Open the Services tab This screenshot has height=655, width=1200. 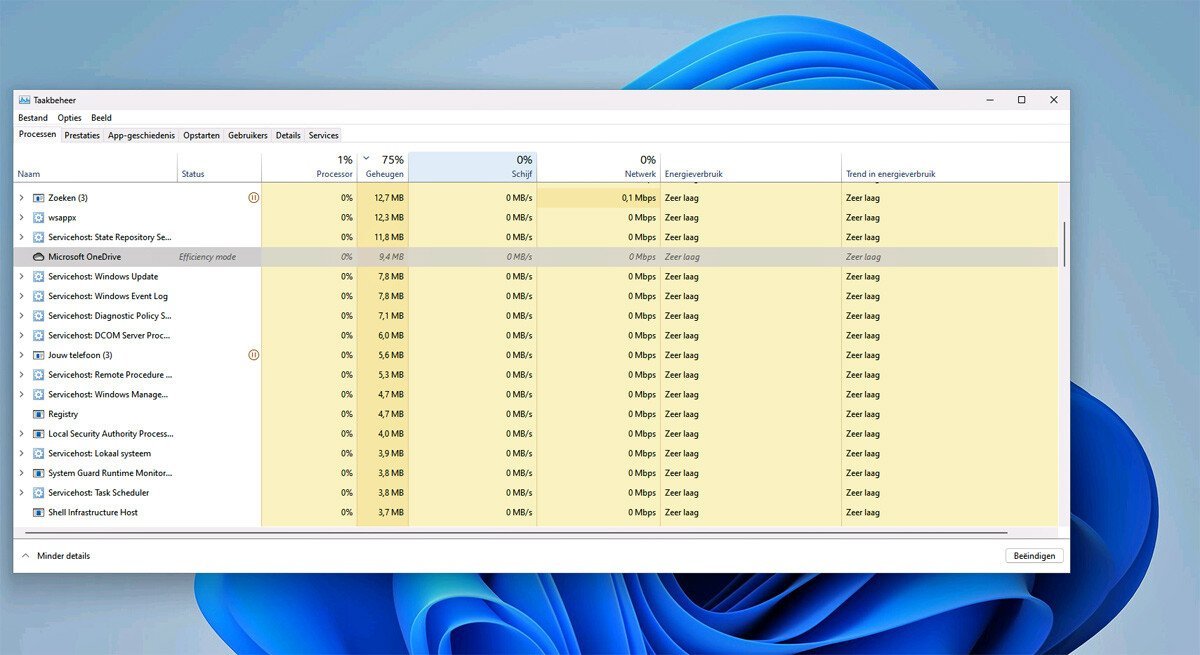pos(323,135)
